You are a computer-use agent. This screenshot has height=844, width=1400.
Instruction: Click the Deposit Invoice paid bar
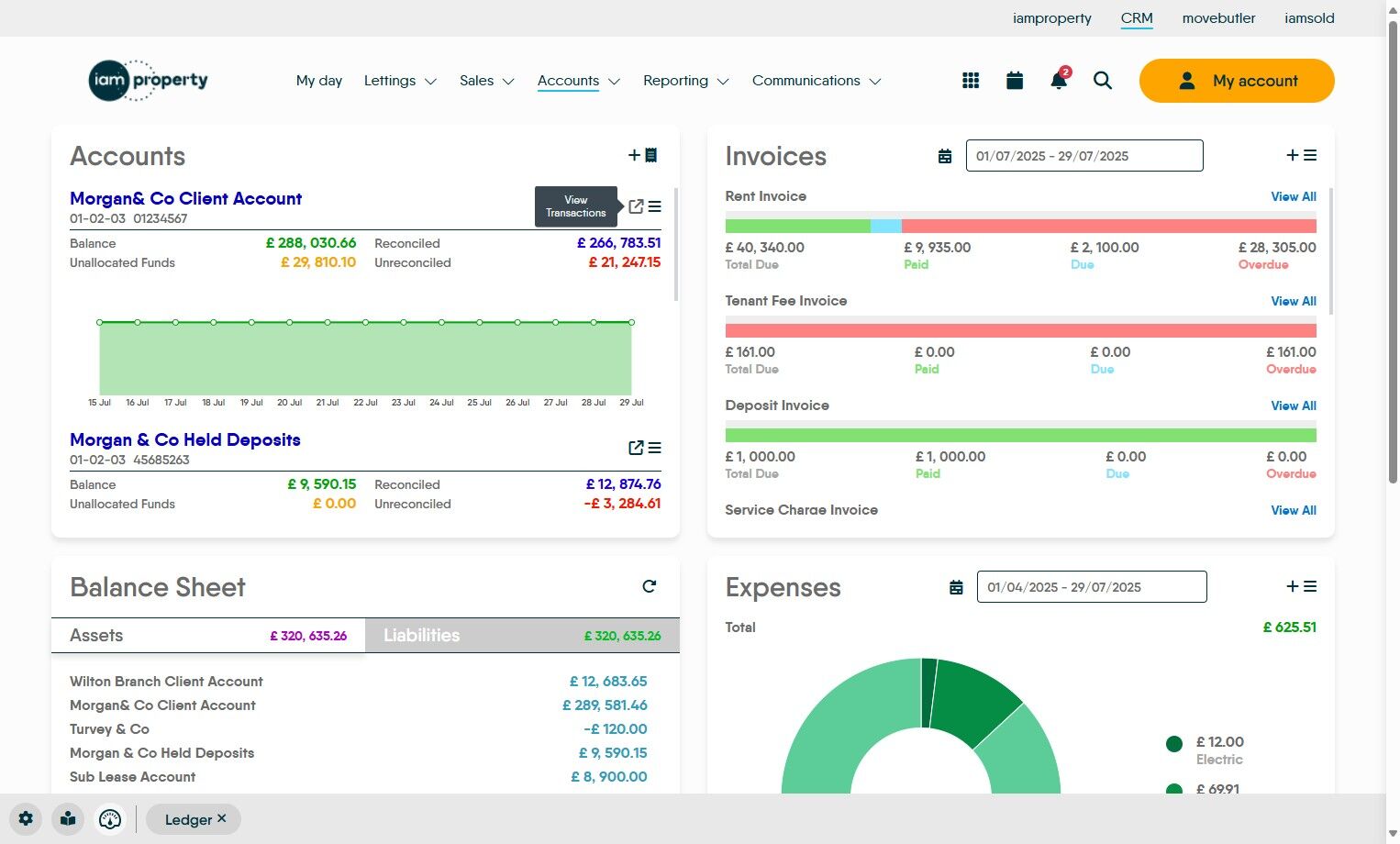[x=1021, y=435]
